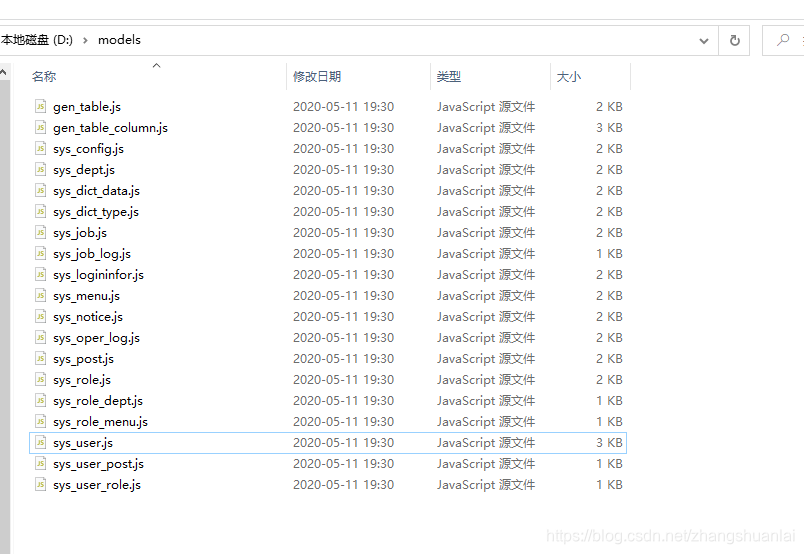Select file name gen_table_column.js
804x554 pixels.
pos(110,128)
